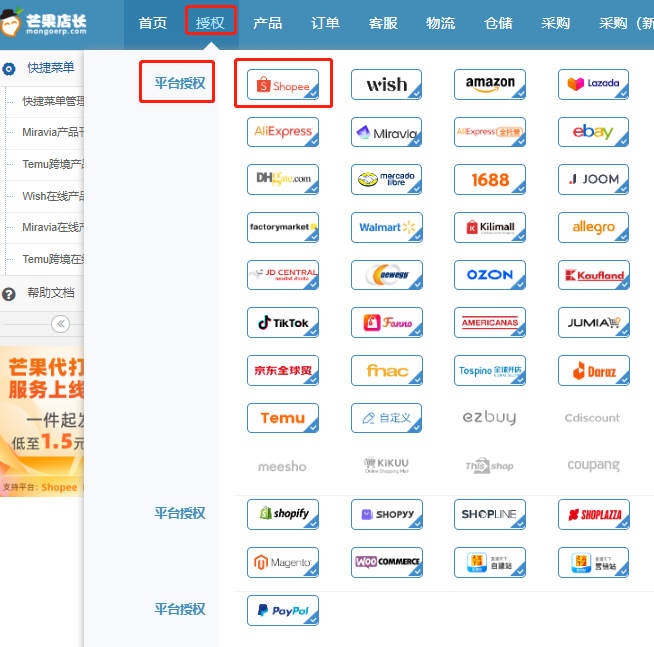
Task: Open 快捷菜单管理 sidebar entry
Action: 53,101
